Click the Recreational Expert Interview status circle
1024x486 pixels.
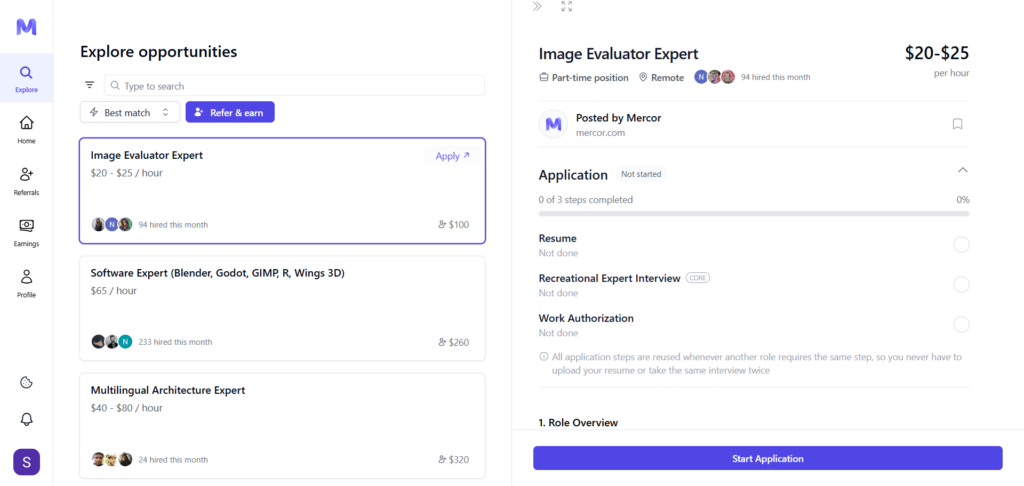click(x=961, y=284)
